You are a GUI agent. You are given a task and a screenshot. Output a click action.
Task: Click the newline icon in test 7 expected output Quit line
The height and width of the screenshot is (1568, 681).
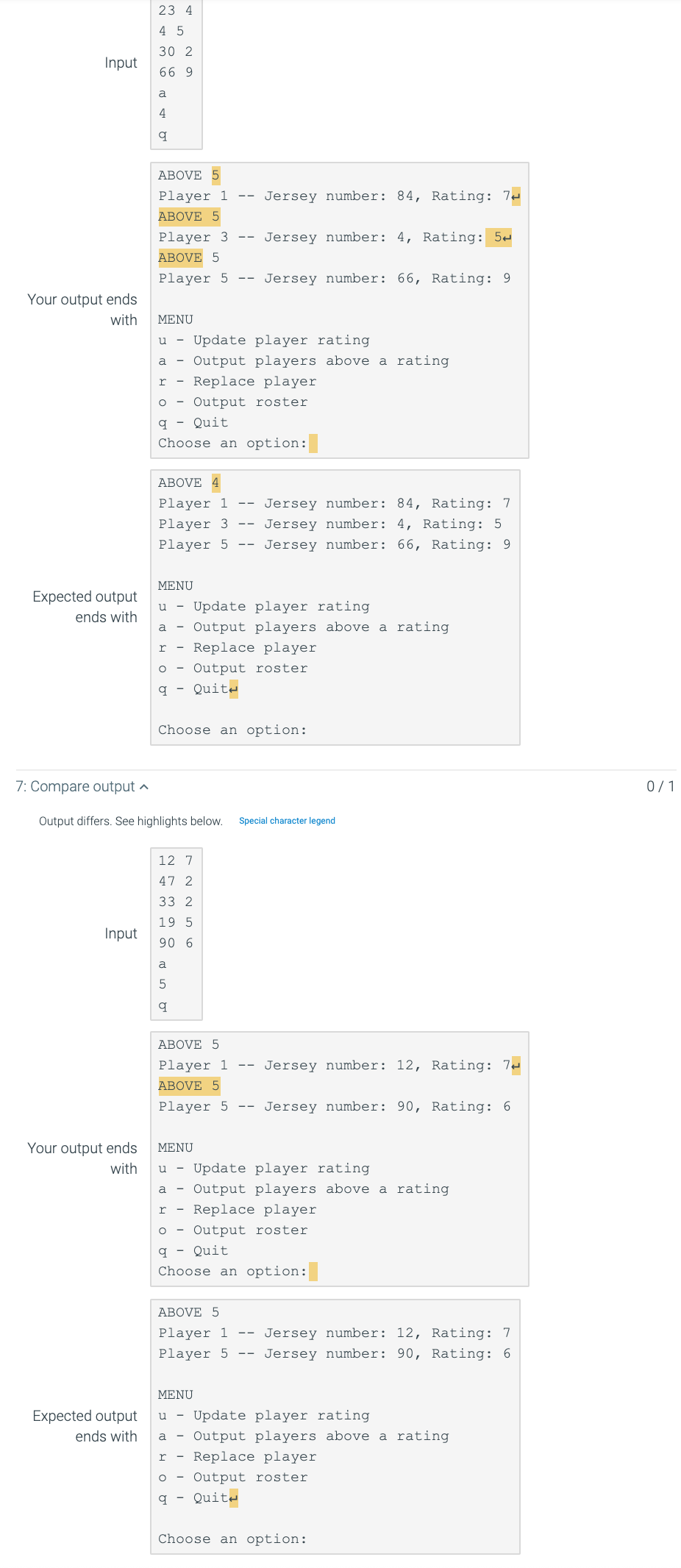click(232, 1497)
